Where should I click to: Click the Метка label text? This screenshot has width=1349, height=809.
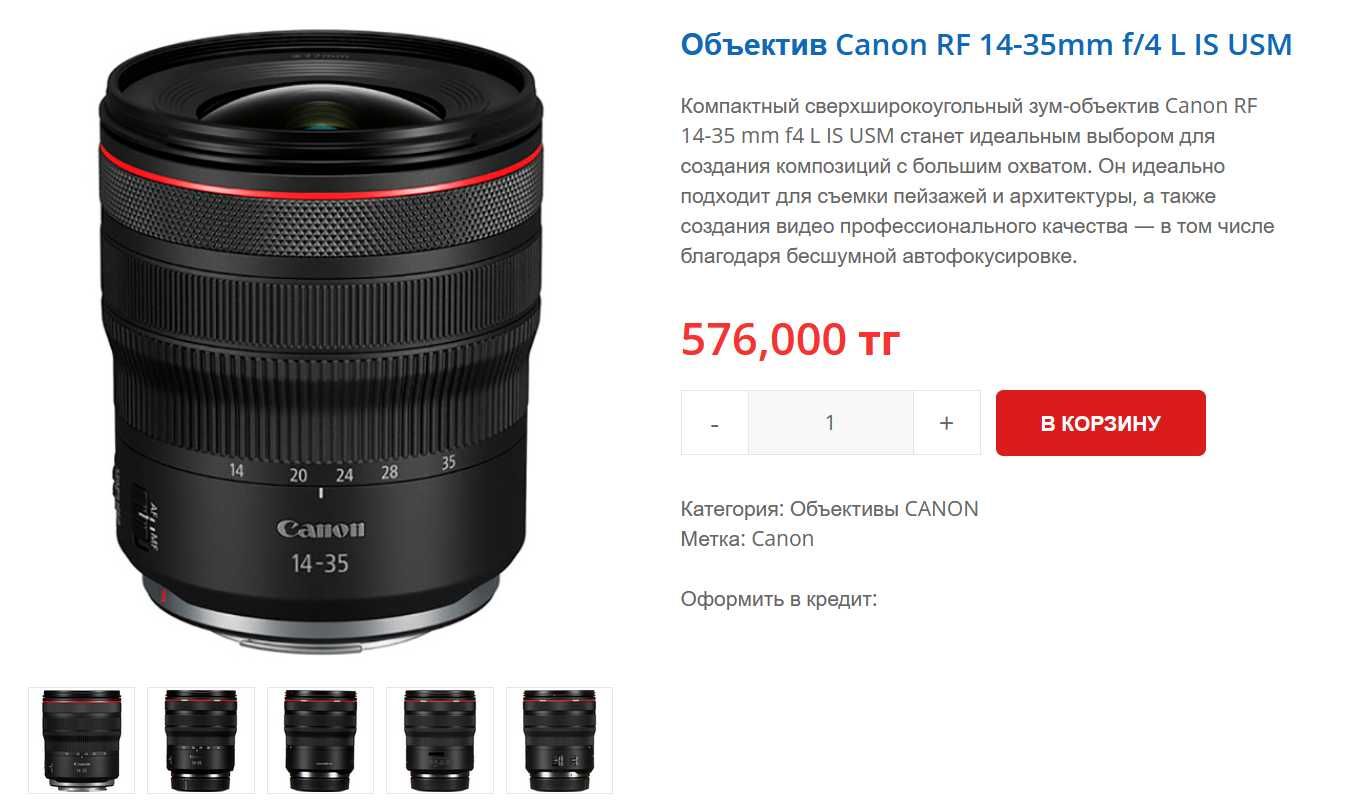point(714,539)
